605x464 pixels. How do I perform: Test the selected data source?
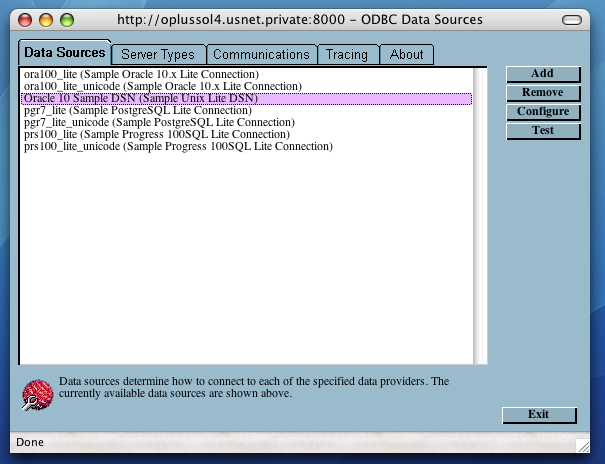click(x=542, y=131)
